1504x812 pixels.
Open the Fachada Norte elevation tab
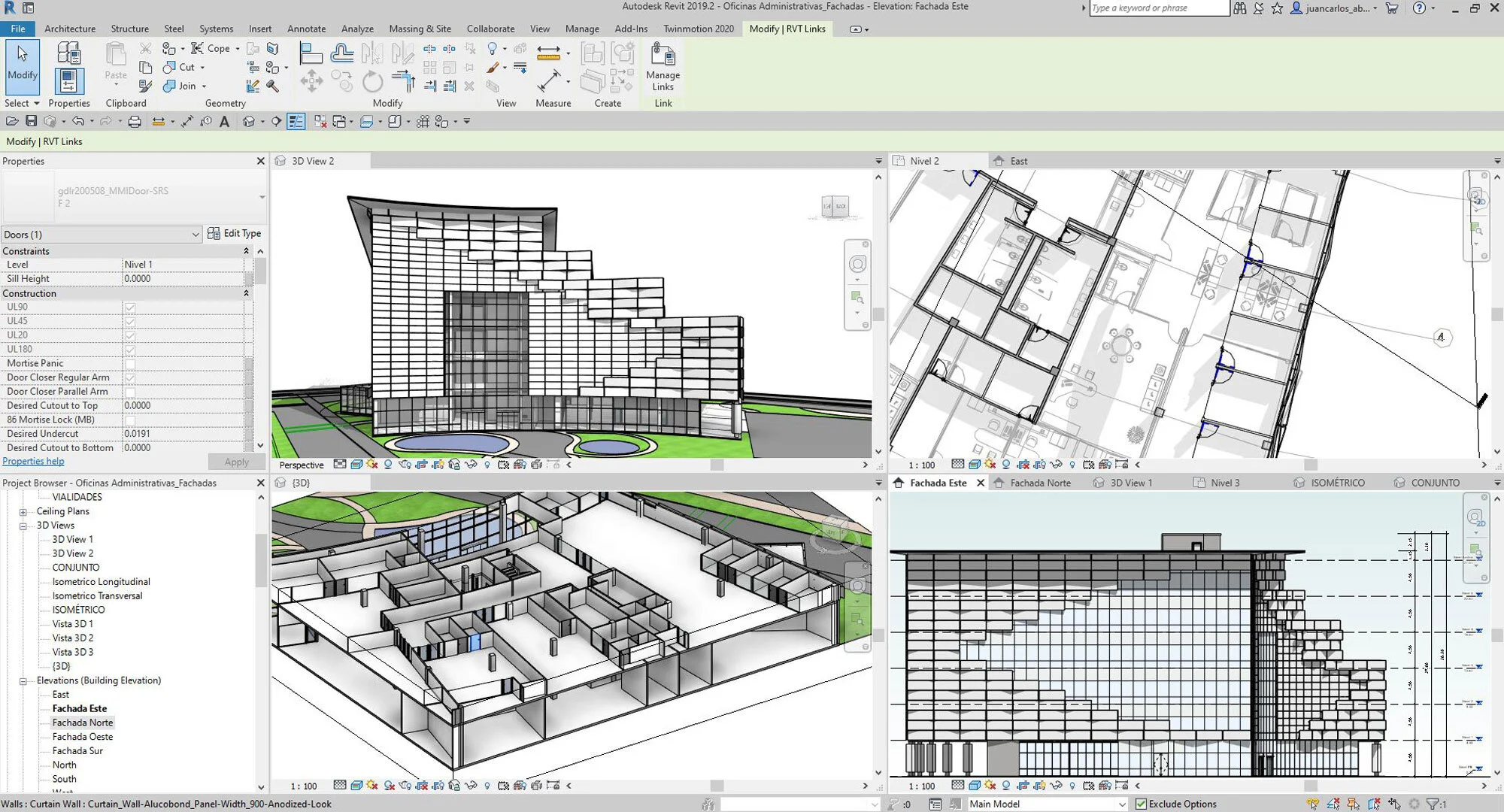pyautogui.click(x=1040, y=482)
